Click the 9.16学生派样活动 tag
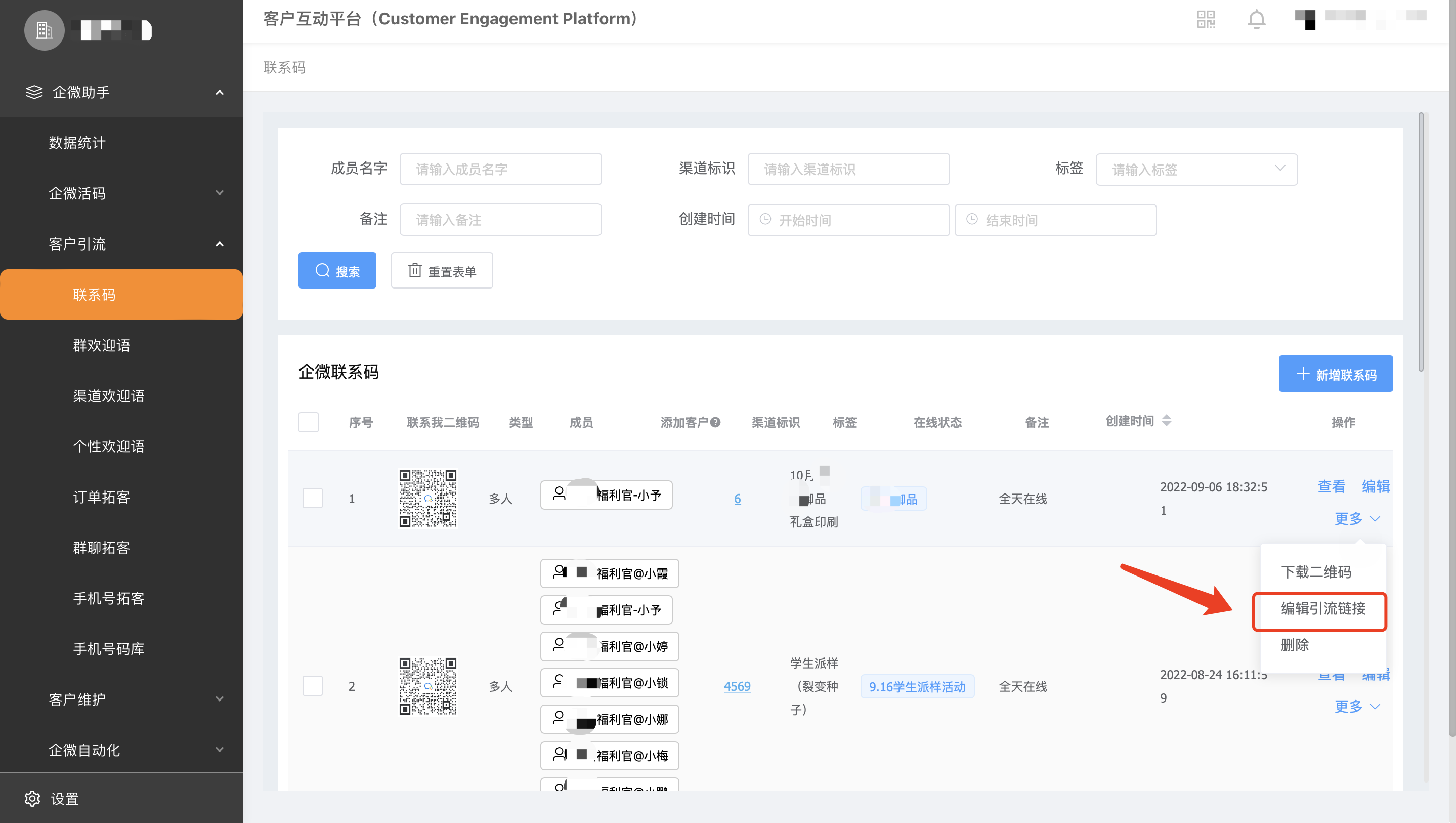Image resolution: width=1456 pixels, height=823 pixels. coord(917,687)
